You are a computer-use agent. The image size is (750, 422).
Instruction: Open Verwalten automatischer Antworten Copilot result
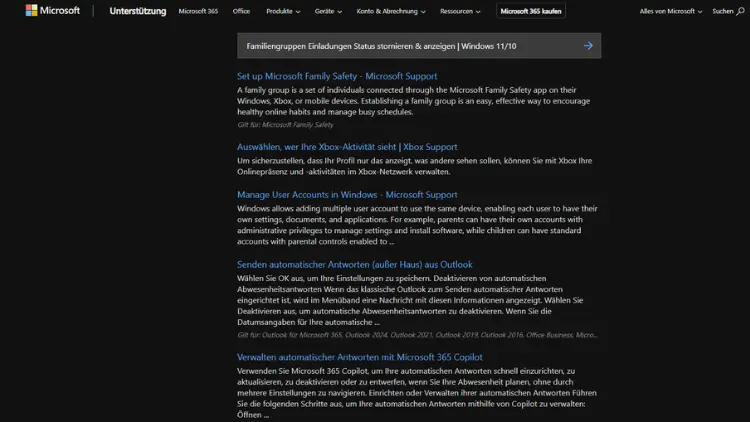[360, 357]
